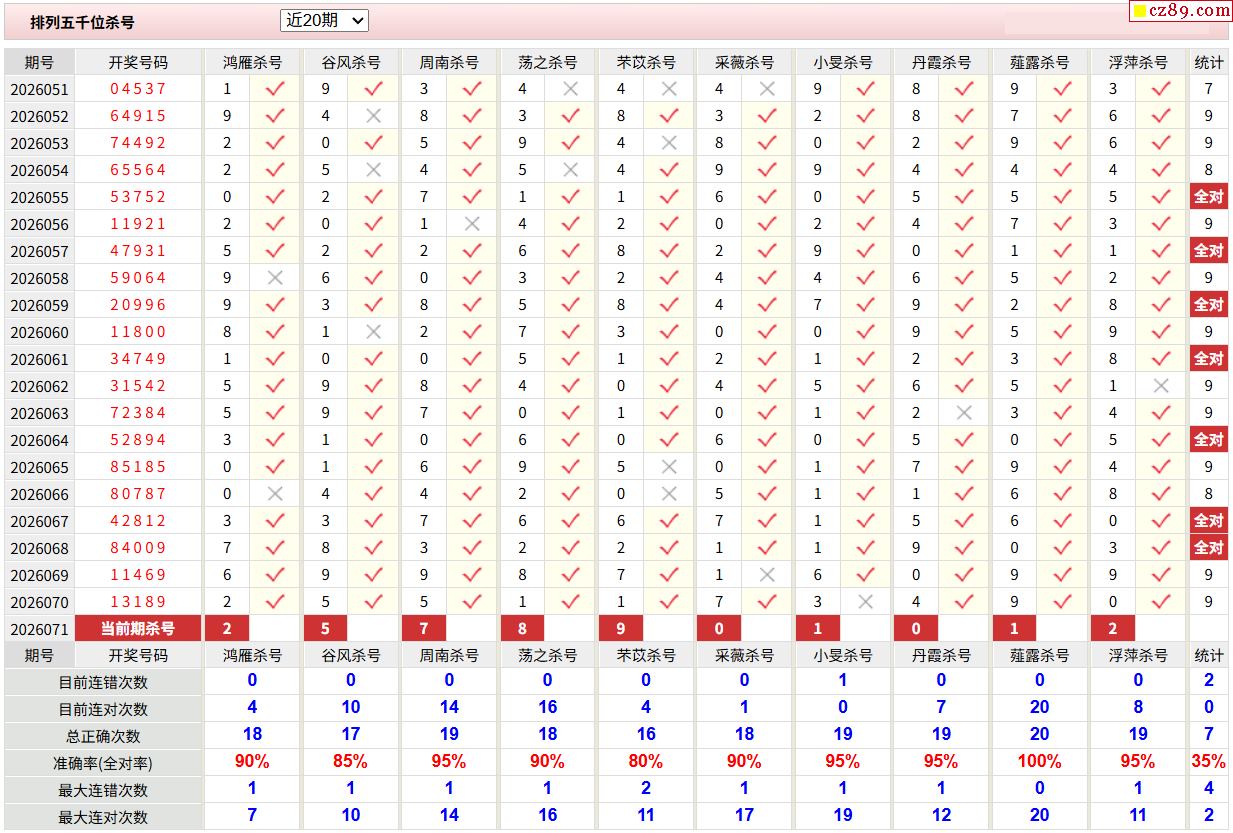1233x833 pixels.
Task: Click the 准确率(全对率) row label
Action: 103,762
